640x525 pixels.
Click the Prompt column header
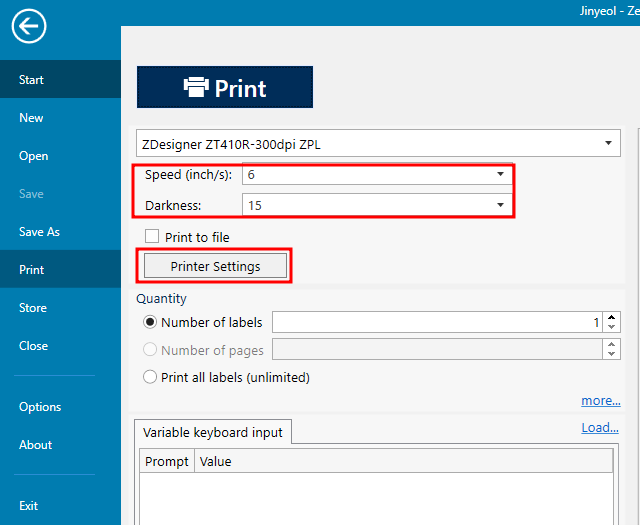click(167, 461)
